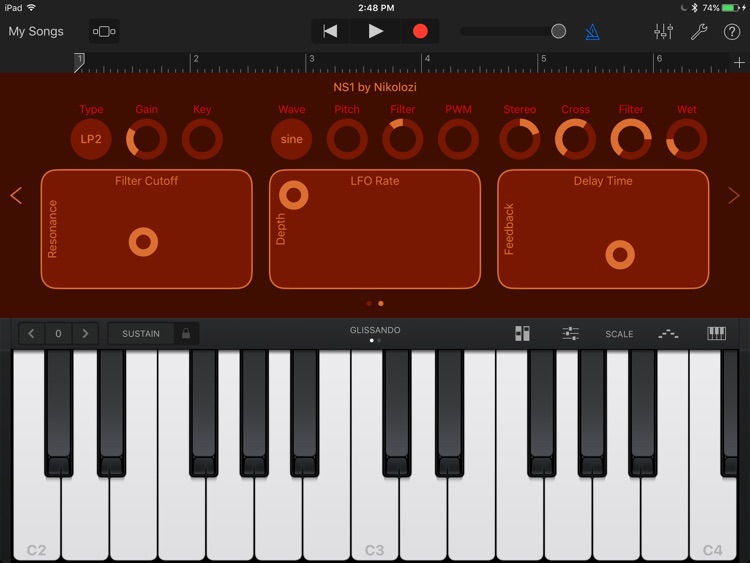Tap Filter Cutoff XY pad puck

point(143,242)
